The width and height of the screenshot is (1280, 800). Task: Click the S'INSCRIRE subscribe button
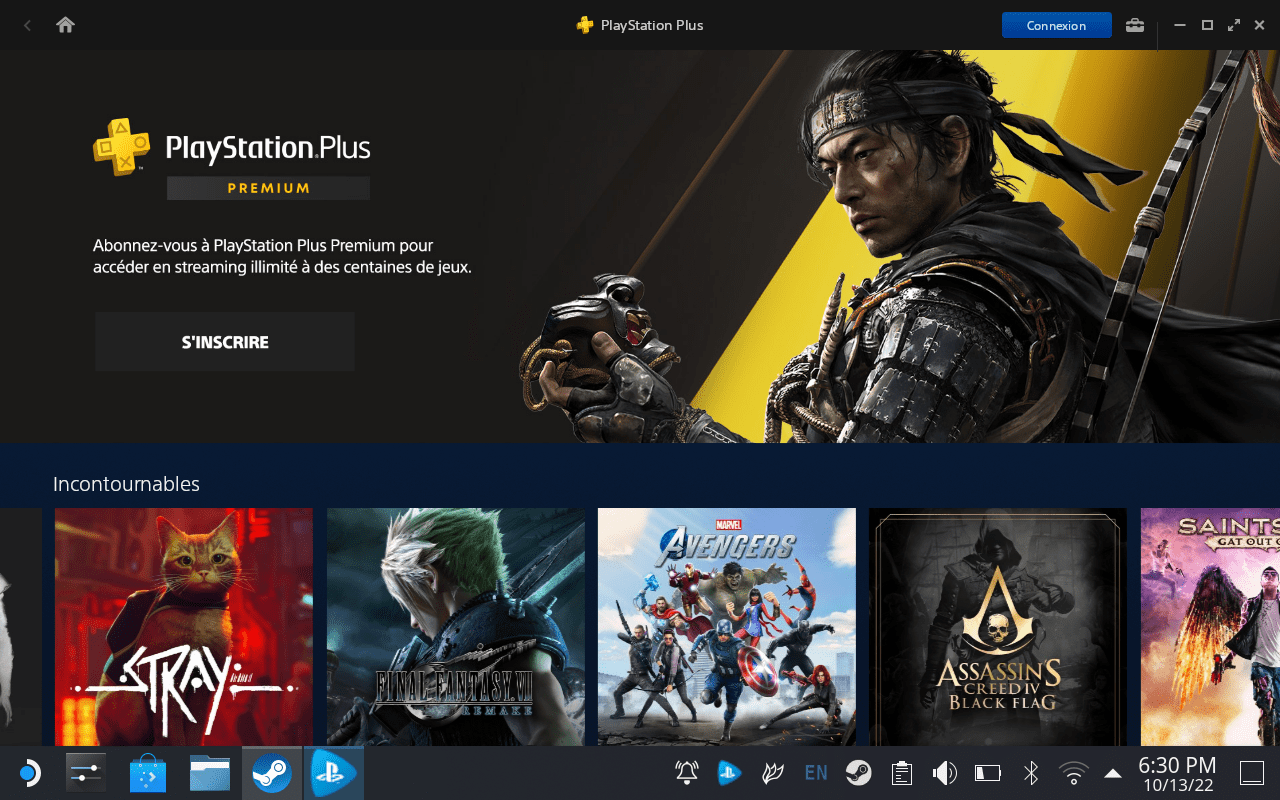(x=225, y=342)
